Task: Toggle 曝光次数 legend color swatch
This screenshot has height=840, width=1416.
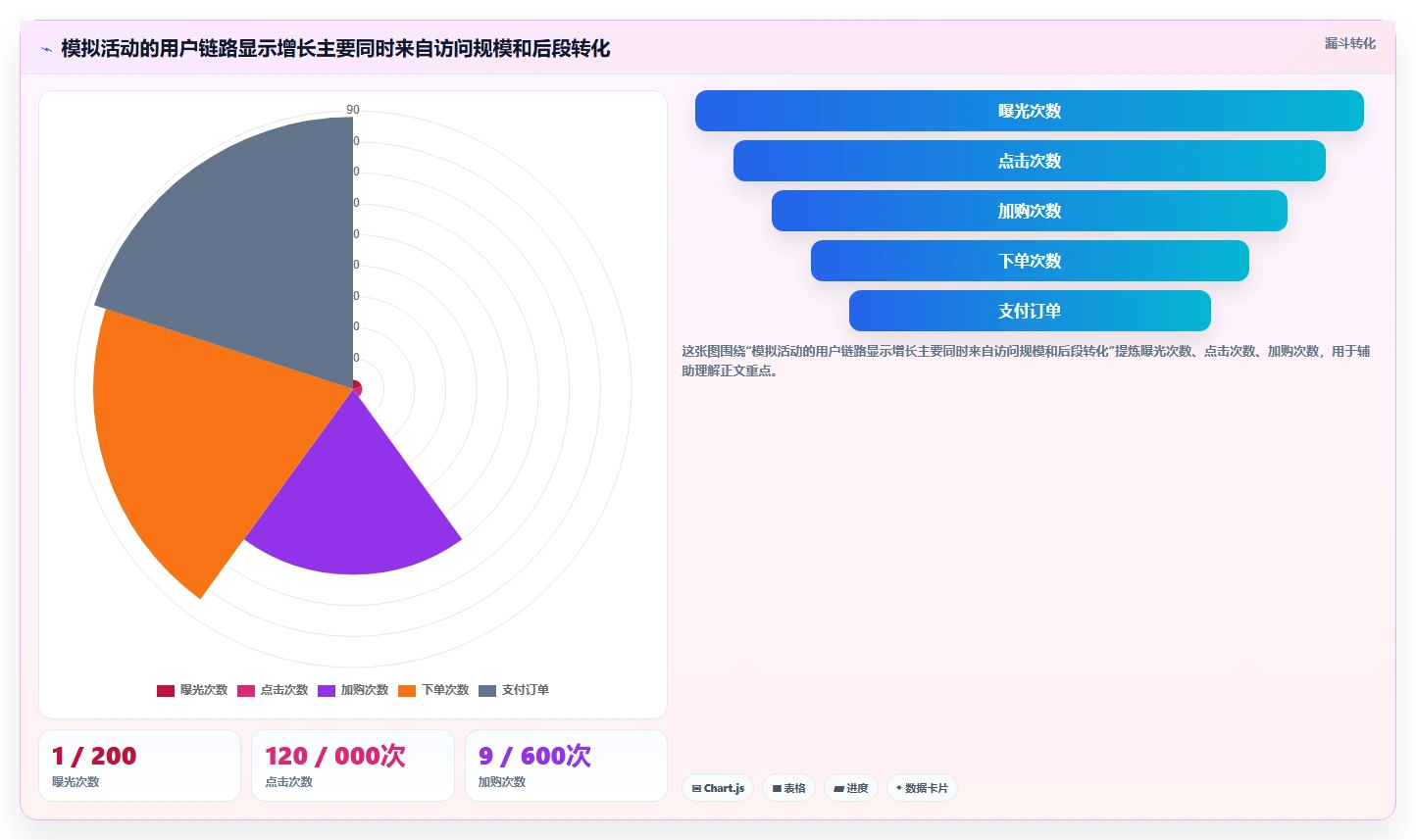Action: coord(166,690)
